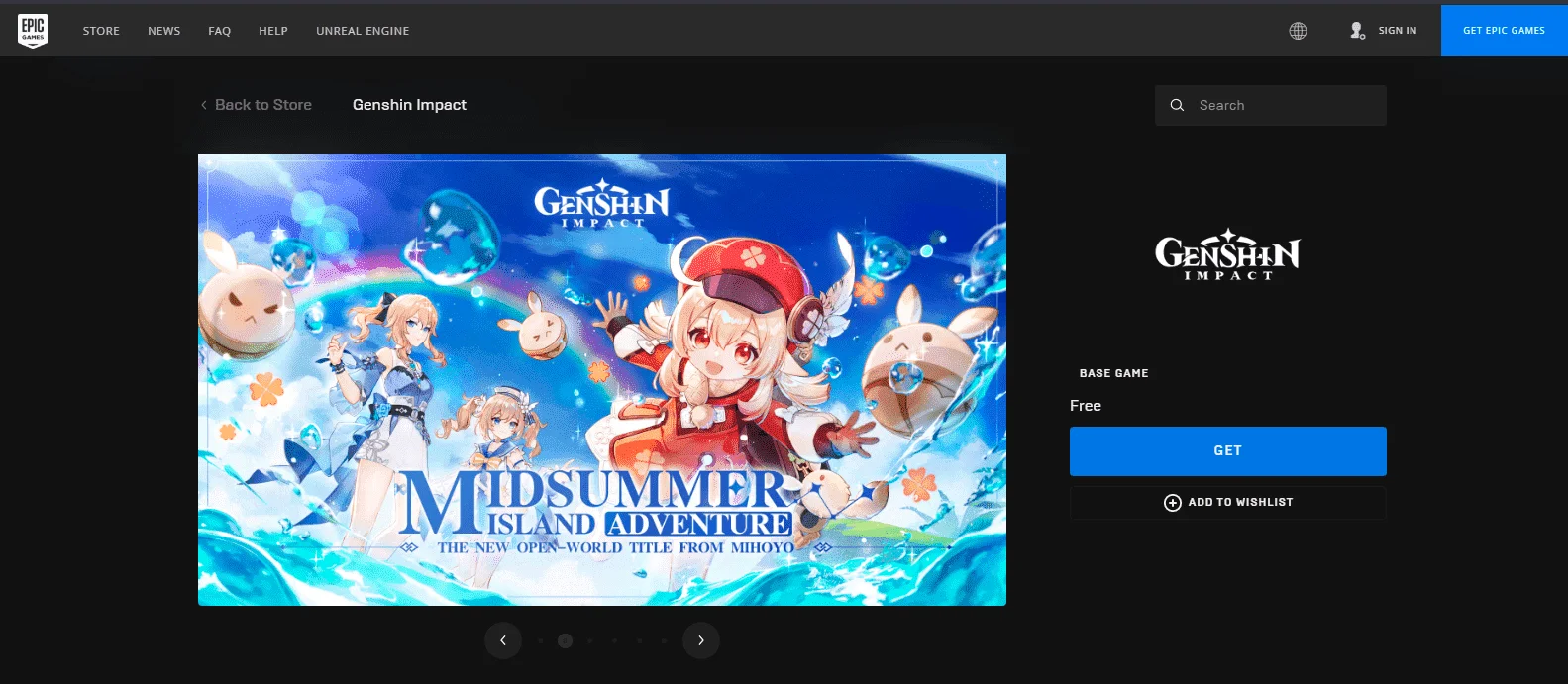The height and width of the screenshot is (684, 1568).
Task: Open the language globe selector
Action: tap(1298, 31)
